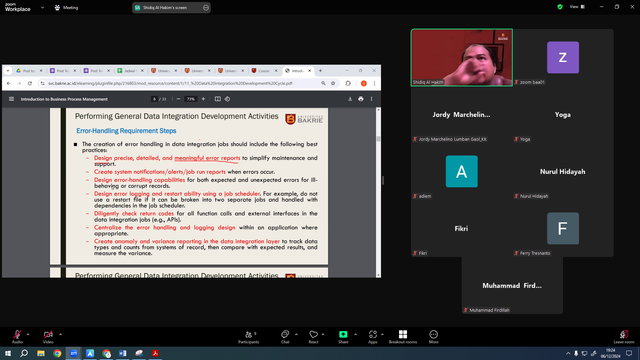Switch to the Course browser tab

tap(265, 71)
